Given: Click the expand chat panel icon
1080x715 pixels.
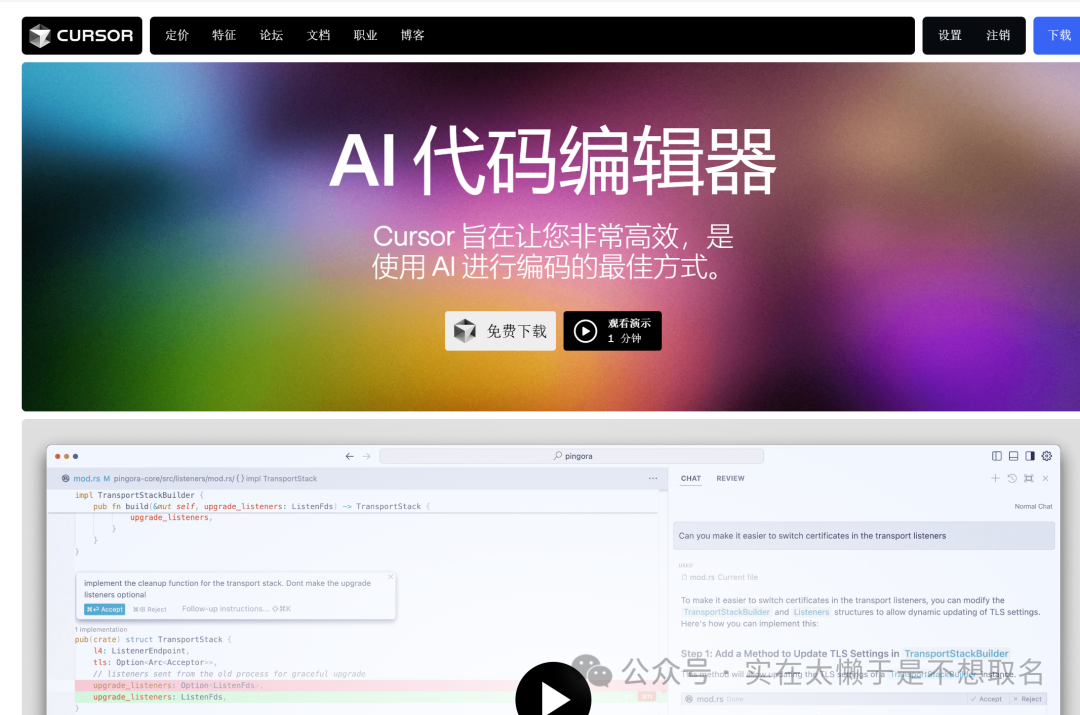Looking at the screenshot, I should [x=1028, y=478].
